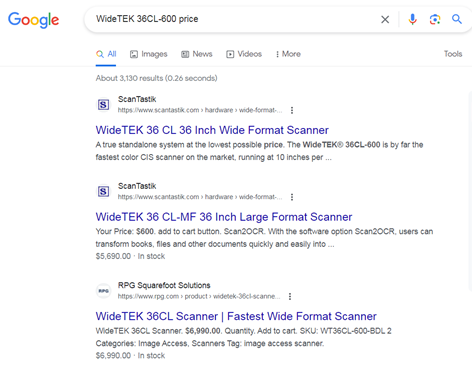Clear the search box with X icon
This screenshot has width=472, height=370.
click(385, 20)
